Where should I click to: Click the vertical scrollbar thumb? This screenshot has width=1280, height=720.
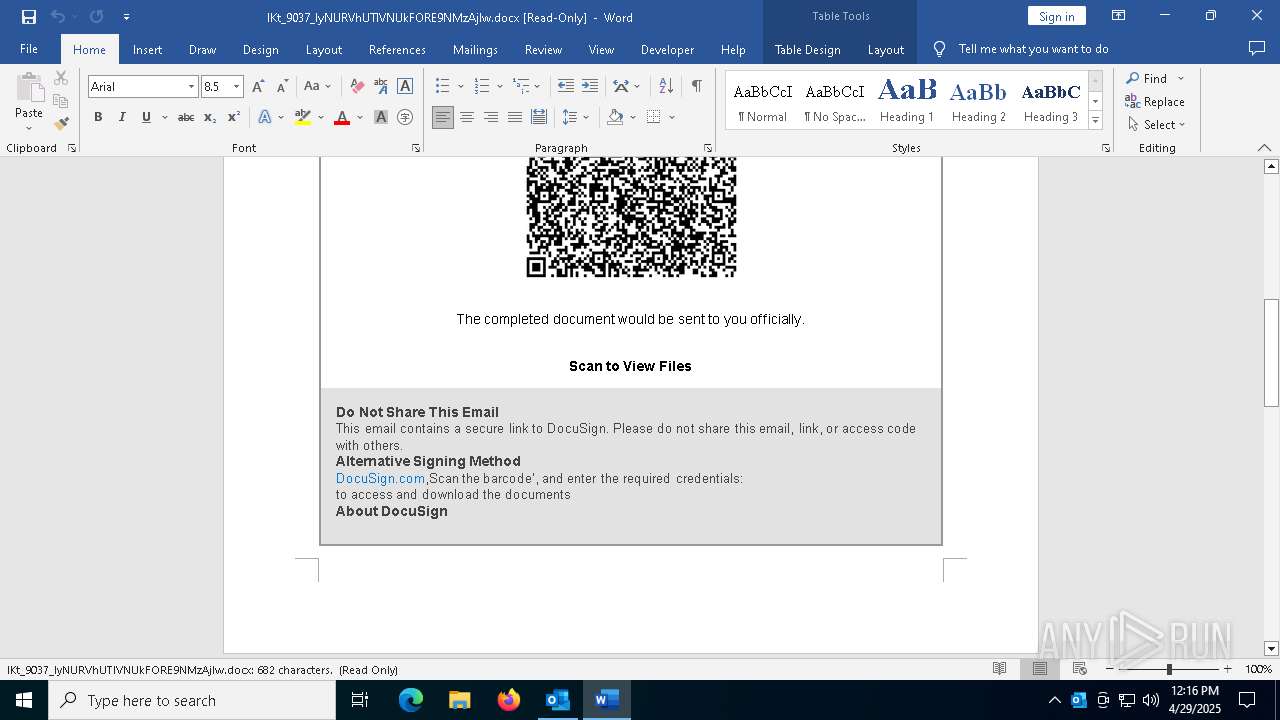[x=1271, y=353]
